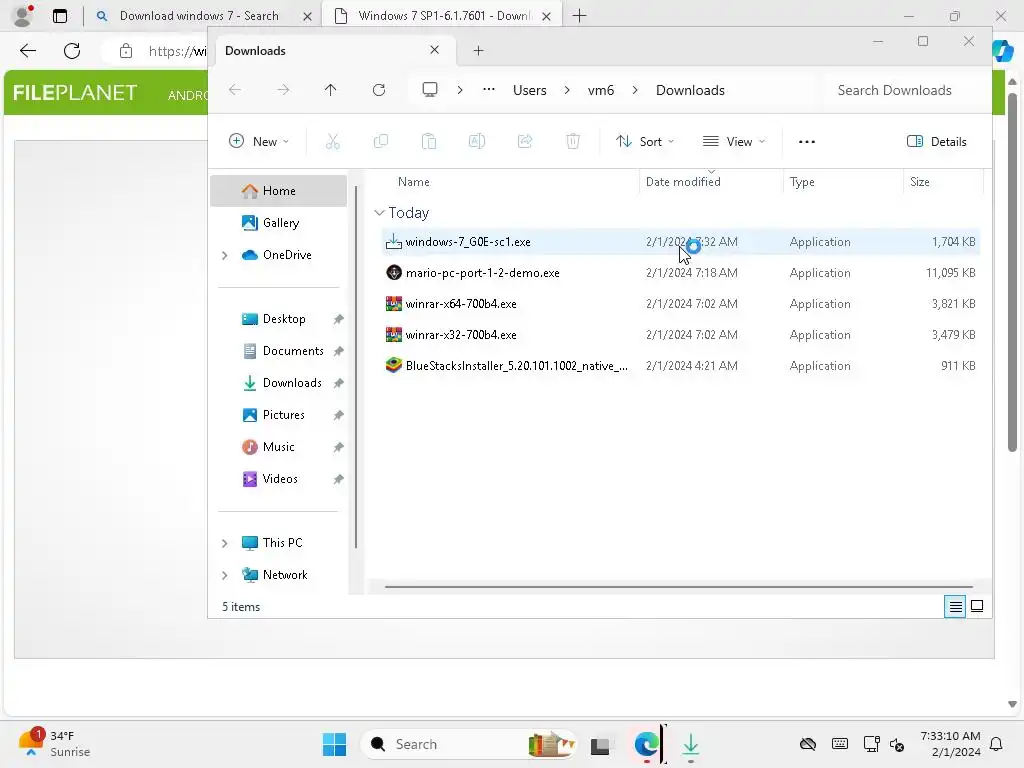Go forward in File Explorer
This screenshot has height=768, width=1024.
[x=283, y=90]
